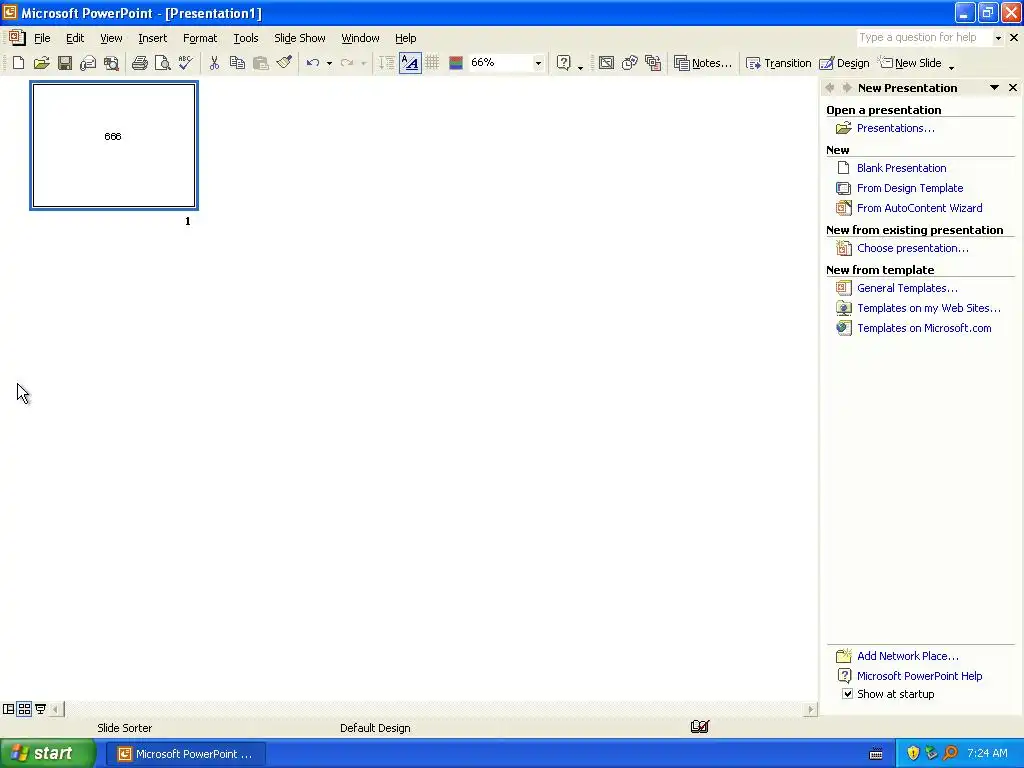Open the help question box dropdown arrow

click(998, 38)
